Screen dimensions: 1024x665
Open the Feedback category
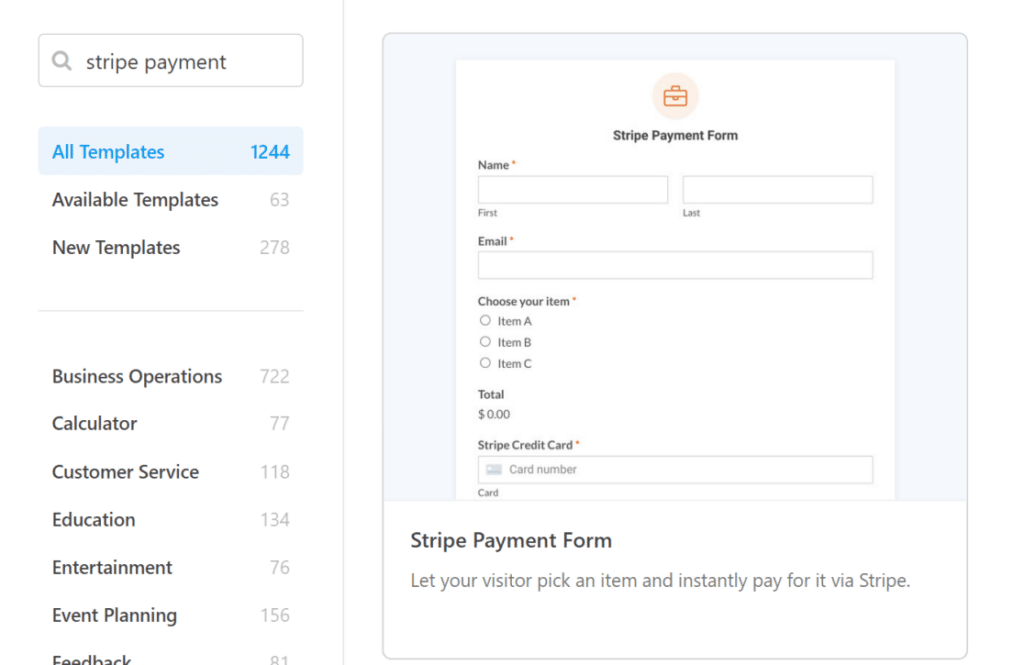pyautogui.click(x=91, y=658)
